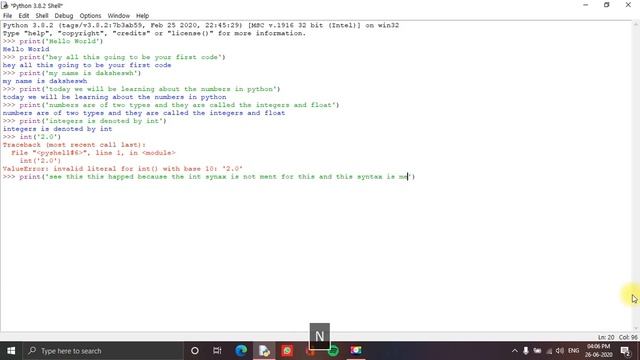Viewport: 640px width, 360px height.
Task: Click the 'Ln: 20' status bar entry
Action: pos(606,337)
